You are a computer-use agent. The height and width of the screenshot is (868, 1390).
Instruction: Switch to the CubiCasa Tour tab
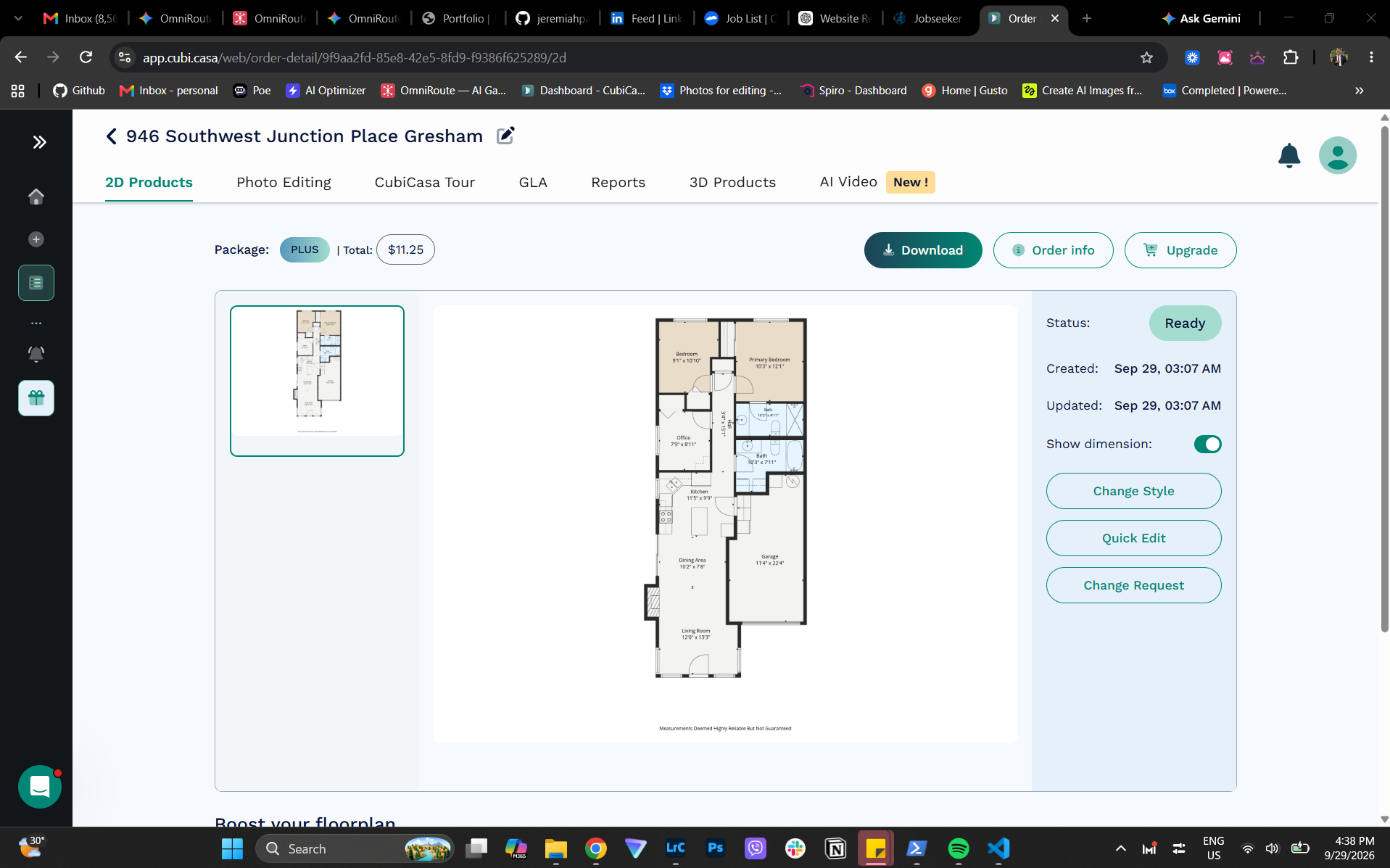(425, 182)
